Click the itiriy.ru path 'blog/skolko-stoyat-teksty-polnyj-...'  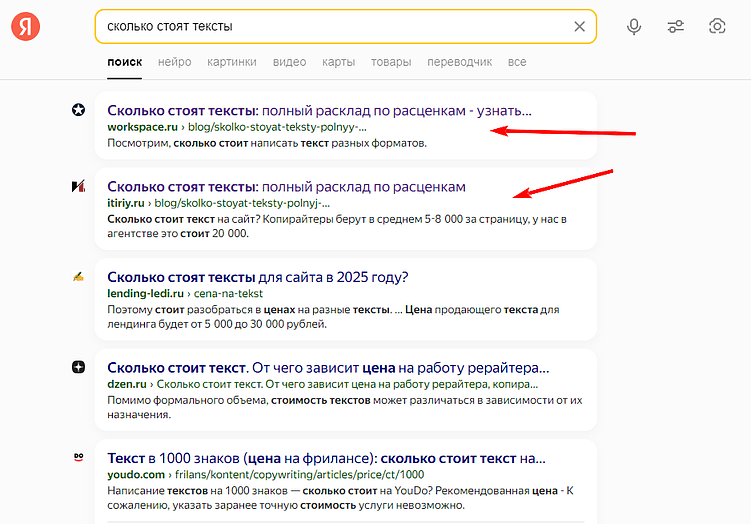coord(242,203)
